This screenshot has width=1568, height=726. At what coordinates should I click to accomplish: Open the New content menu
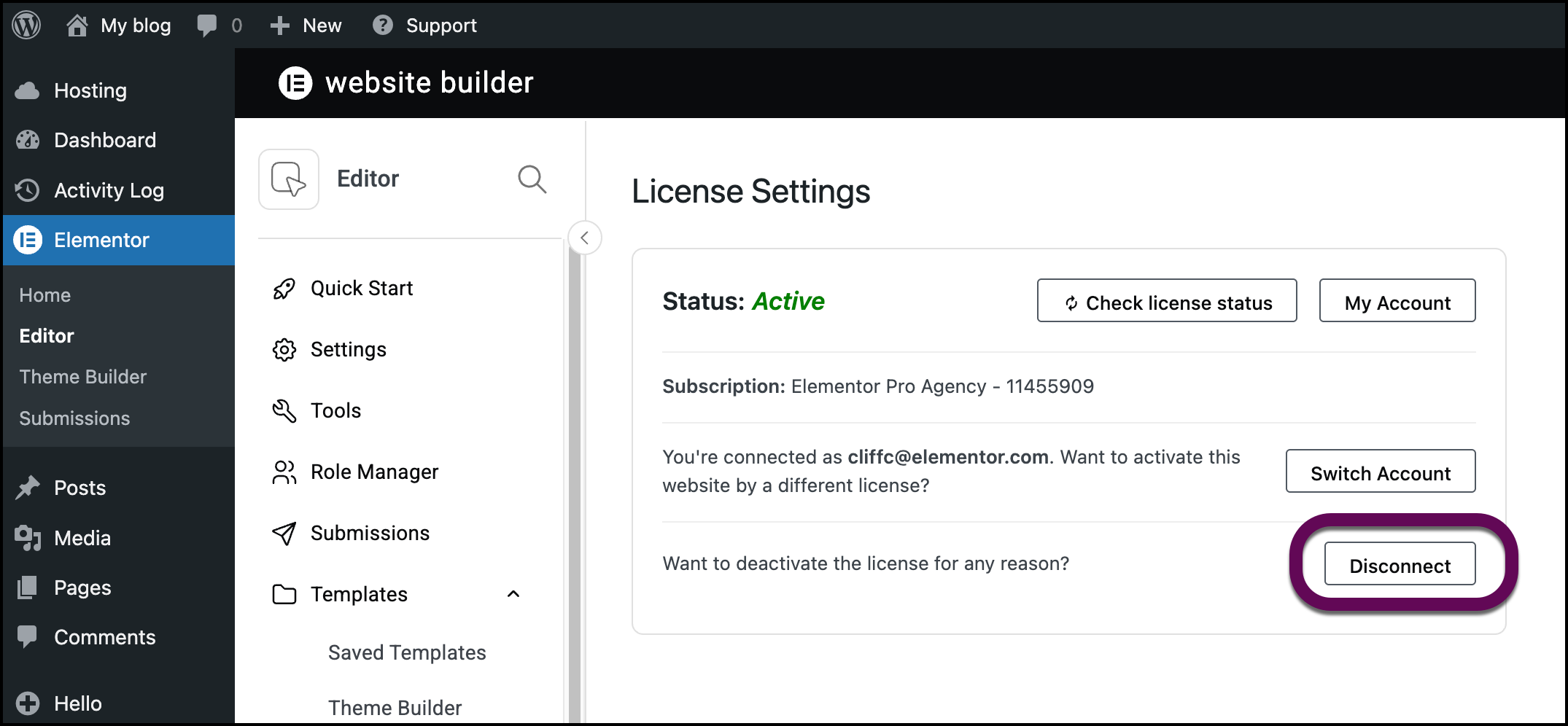coord(306,26)
